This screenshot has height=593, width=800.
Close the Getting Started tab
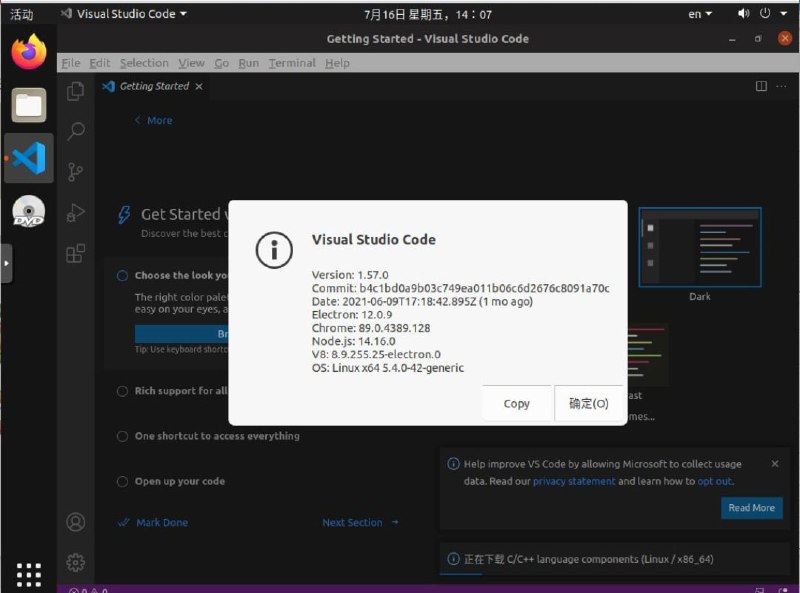[199, 87]
